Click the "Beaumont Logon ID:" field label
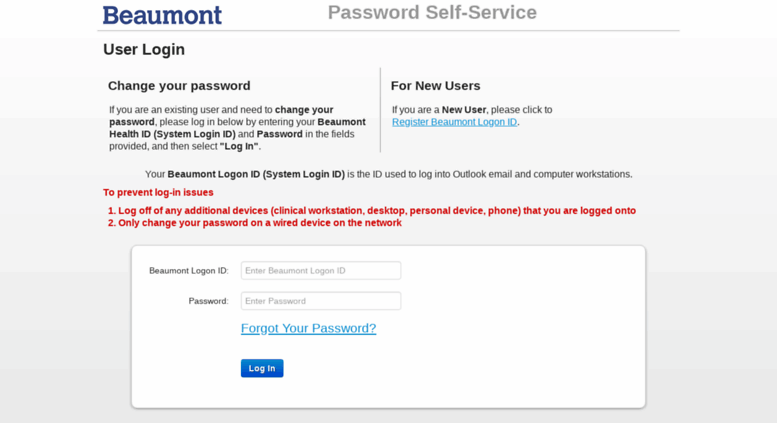Viewport: 777px width, 423px height. [188, 270]
